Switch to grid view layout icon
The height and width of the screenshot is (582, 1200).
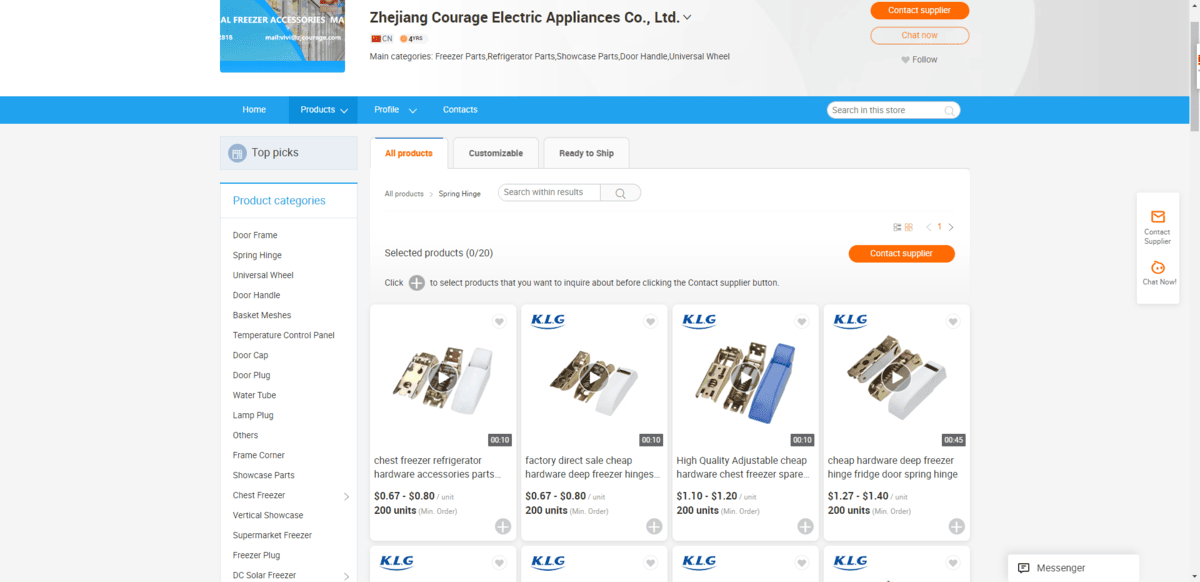pyautogui.click(x=909, y=227)
